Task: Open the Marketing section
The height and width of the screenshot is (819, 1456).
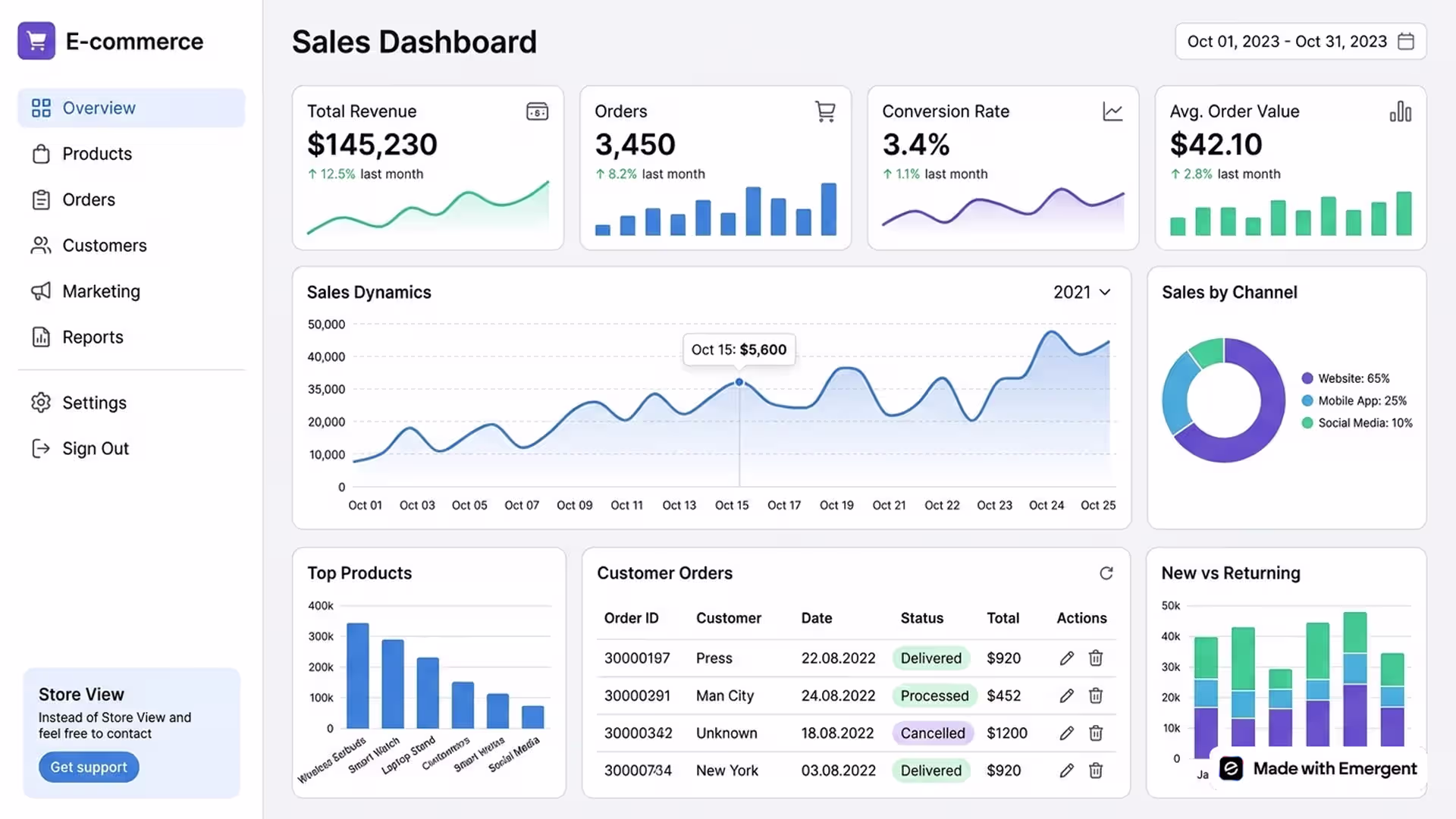Action: (131, 291)
